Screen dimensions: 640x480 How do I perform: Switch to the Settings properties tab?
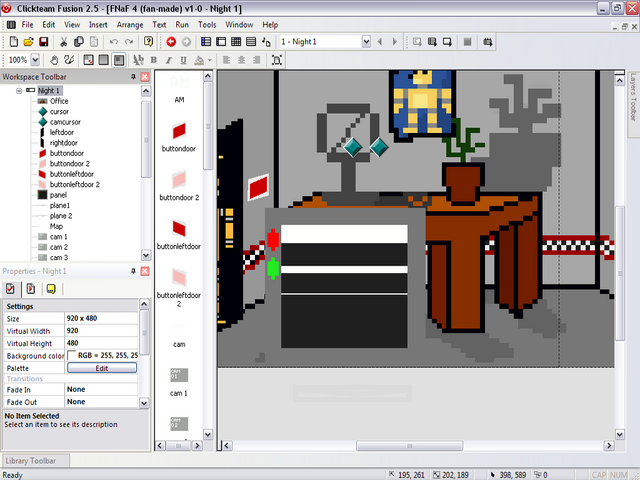click(10, 289)
